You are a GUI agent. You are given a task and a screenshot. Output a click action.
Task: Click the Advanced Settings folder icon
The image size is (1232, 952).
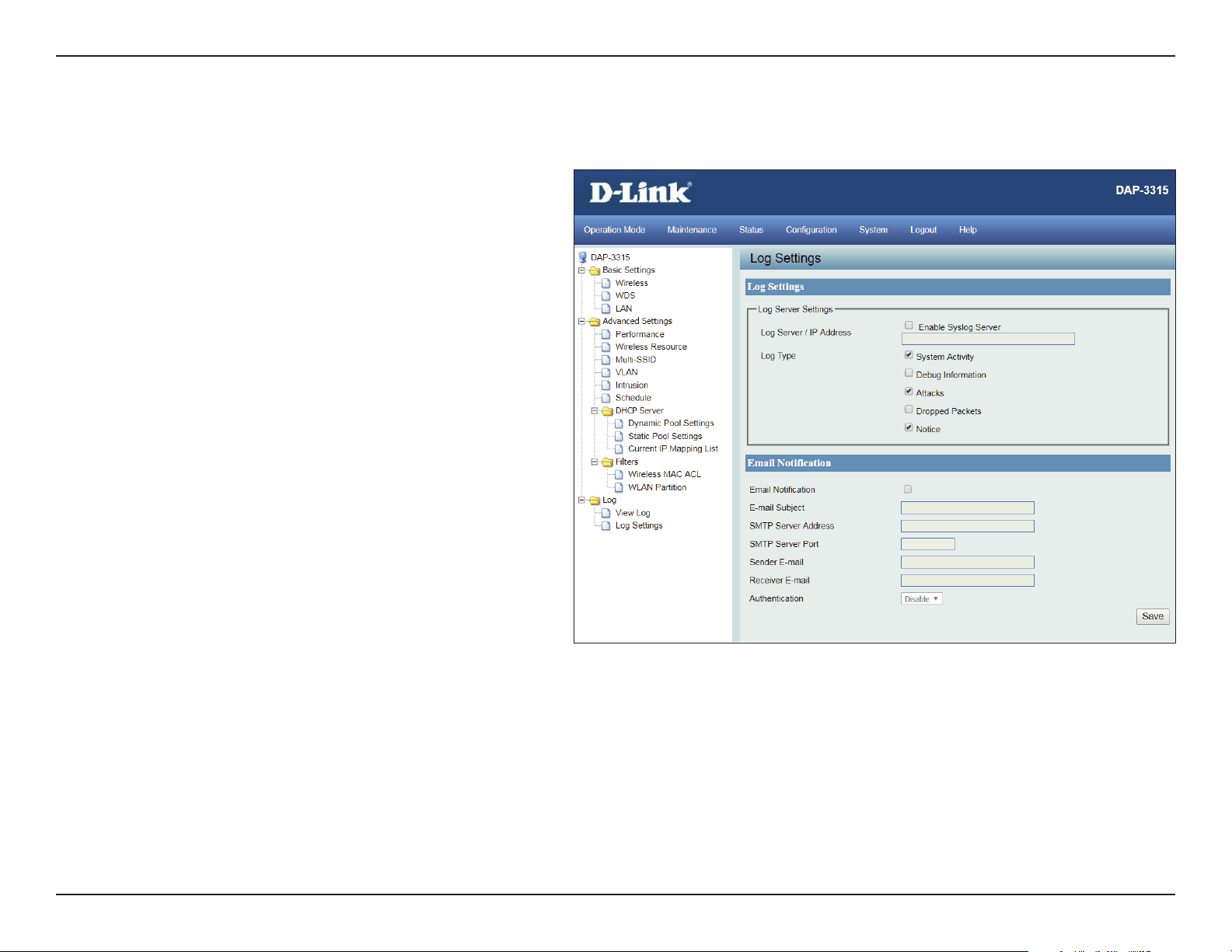(x=595, y=322)
